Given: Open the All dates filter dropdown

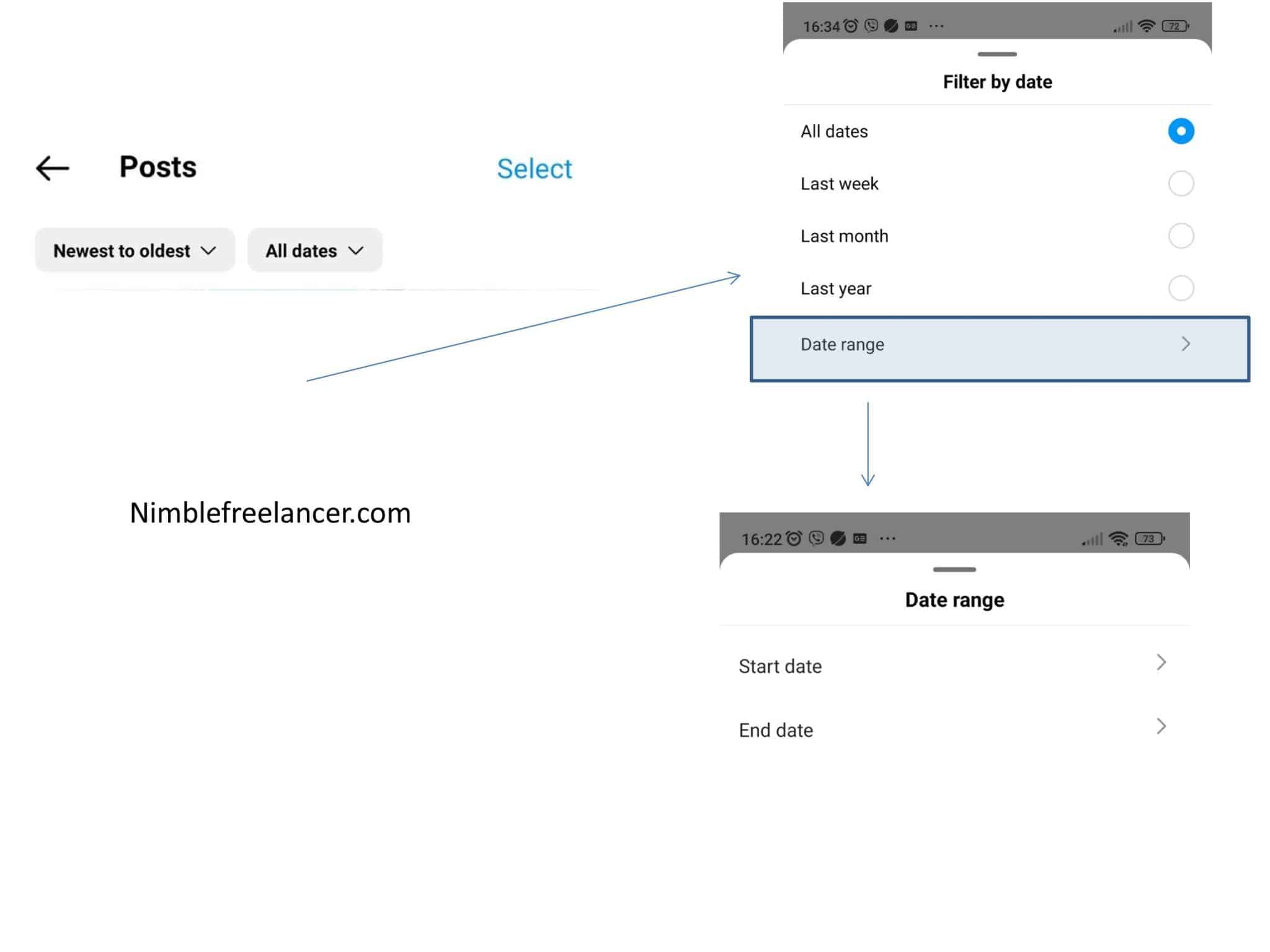Looking at the screenshot, I should pos(314,250).
